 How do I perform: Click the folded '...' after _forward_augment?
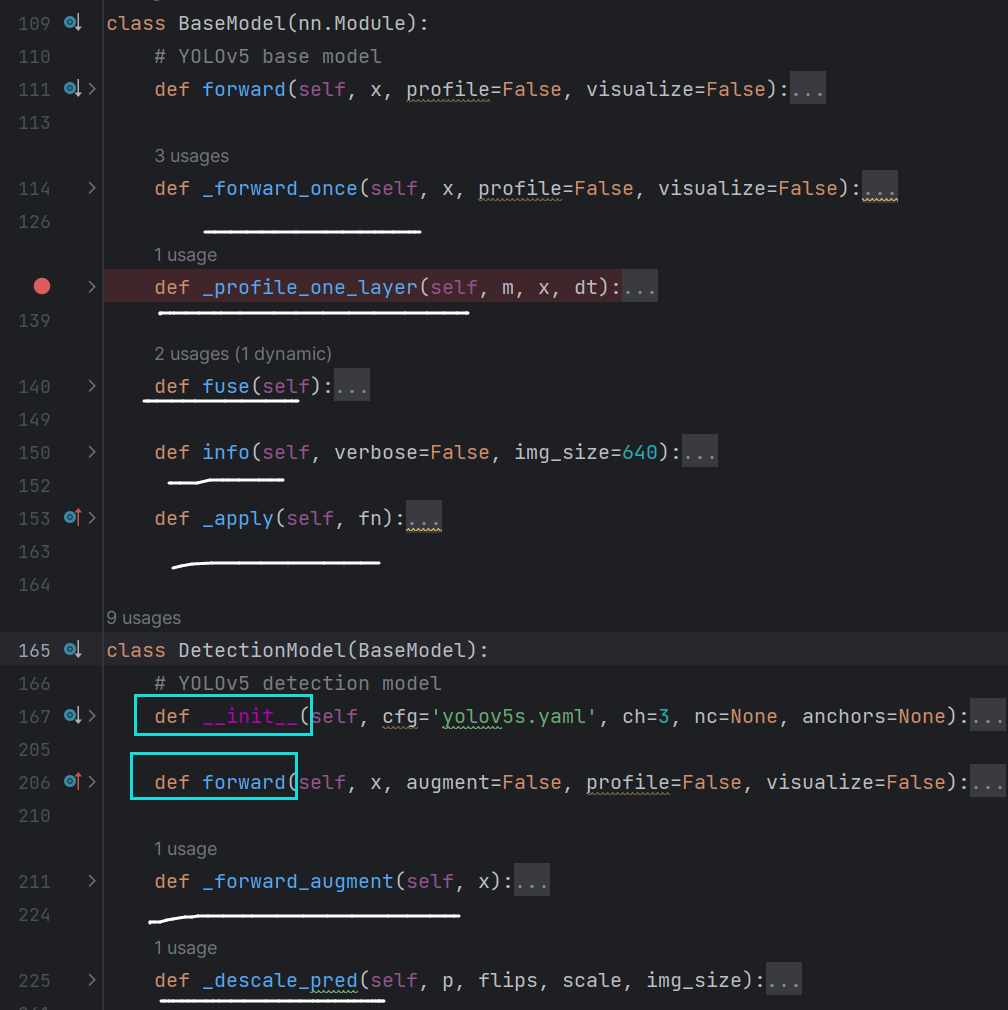point(532,881)
